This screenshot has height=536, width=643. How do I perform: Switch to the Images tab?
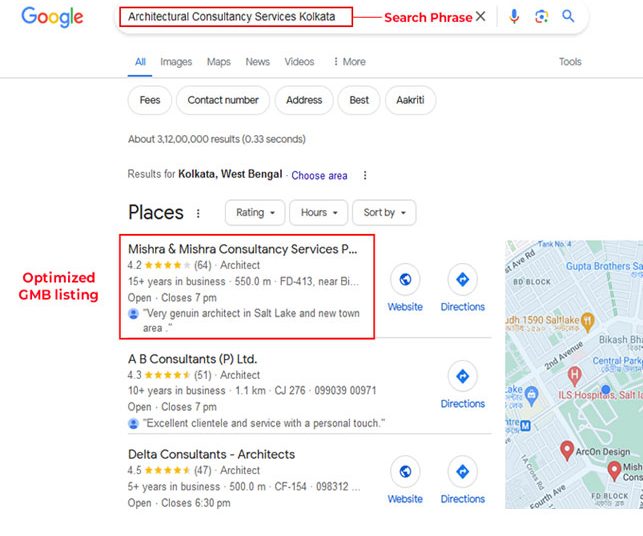click(x=176, y=62)
